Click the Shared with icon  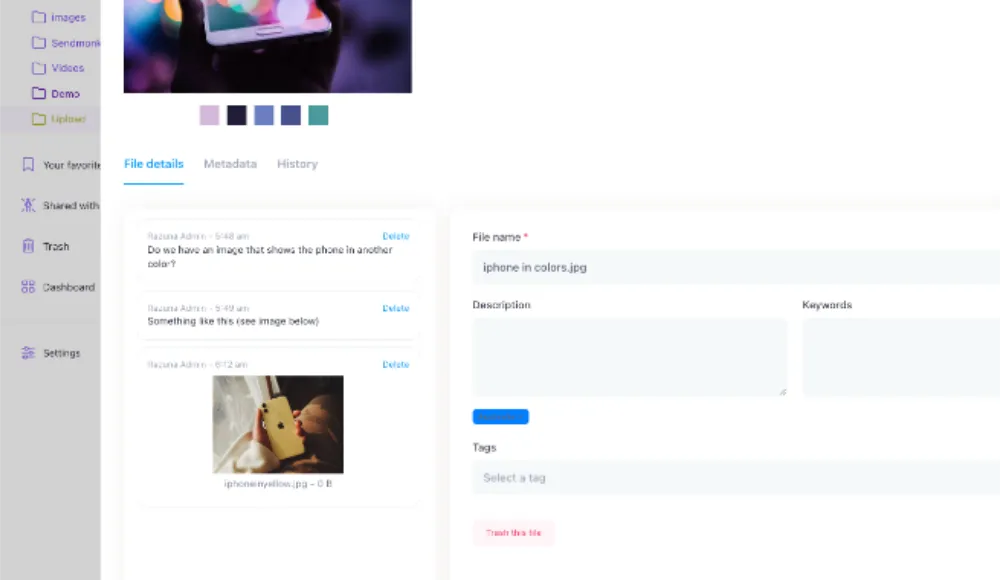coord(28,205)
